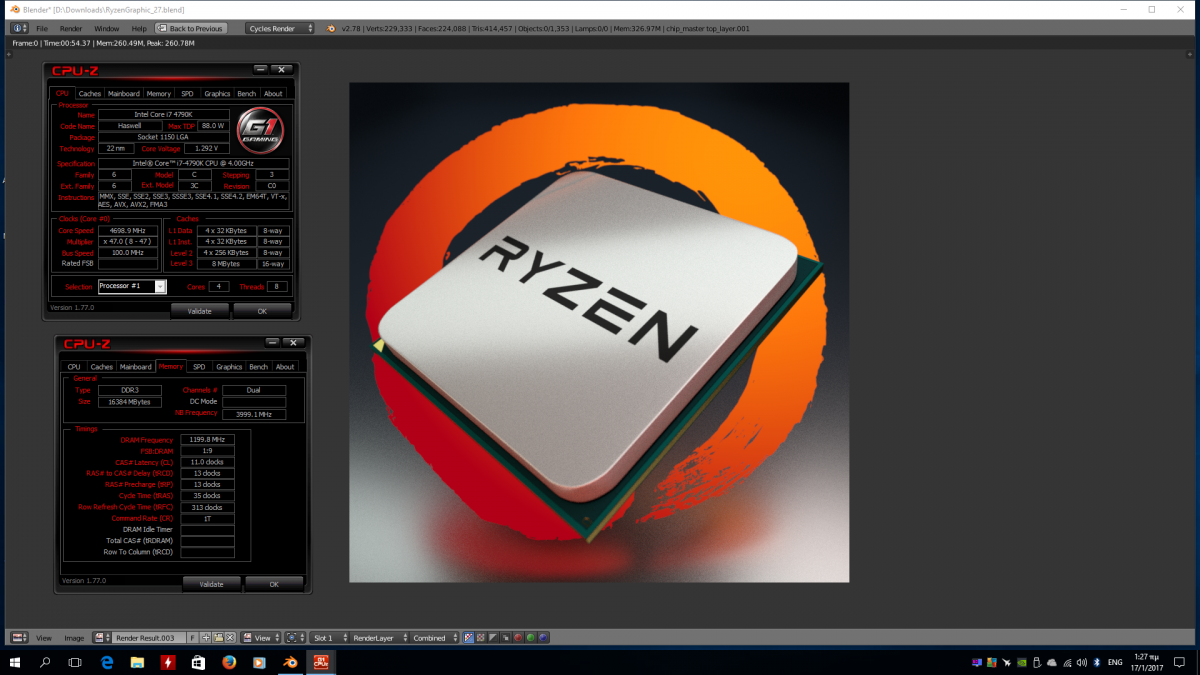The width and height of the screenshot is (1200, 675).
Task: Open the Image menu in image editor
Action: pos(74,638)
